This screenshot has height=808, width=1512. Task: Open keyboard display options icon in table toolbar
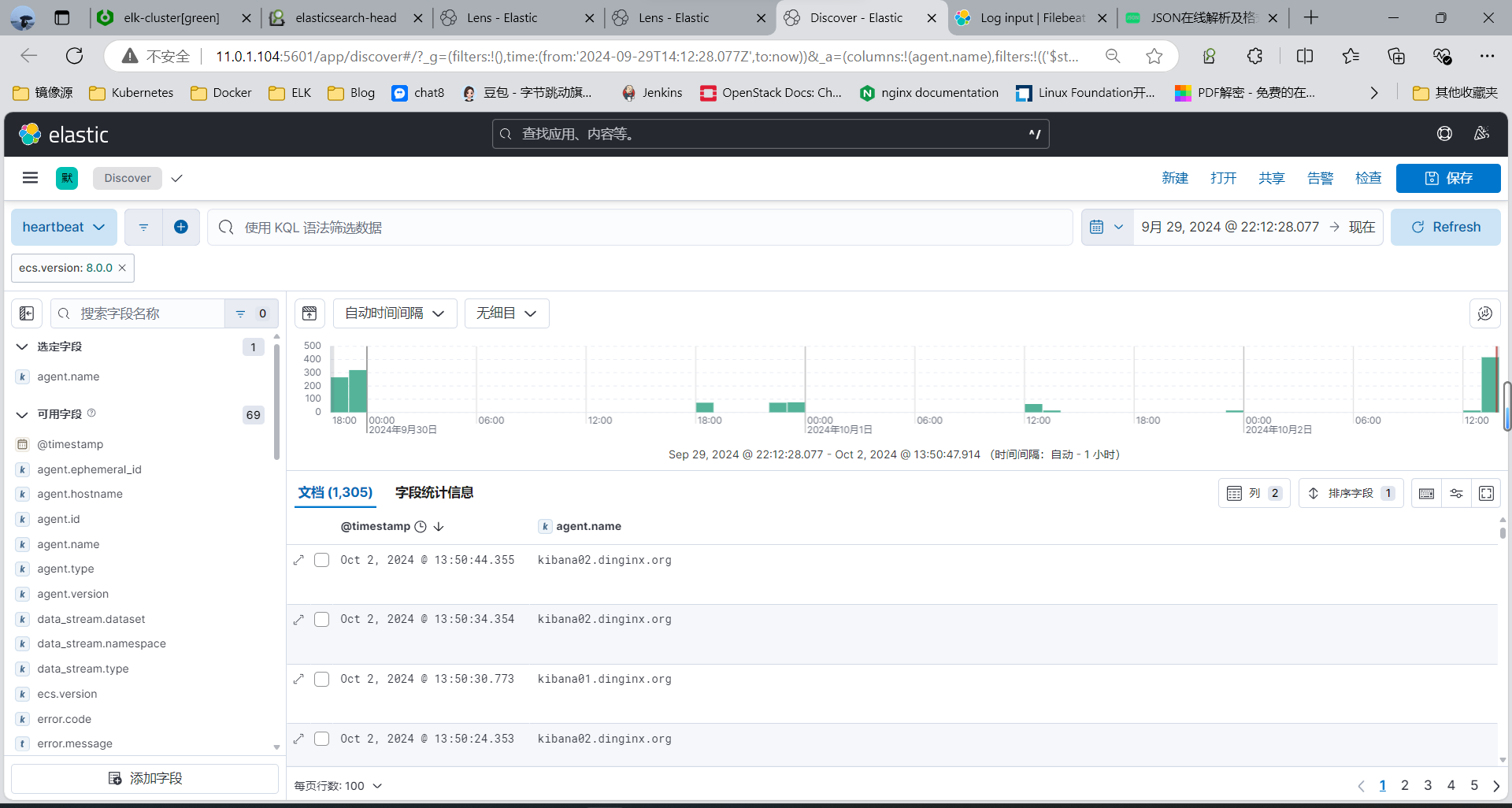[1426, 493]
